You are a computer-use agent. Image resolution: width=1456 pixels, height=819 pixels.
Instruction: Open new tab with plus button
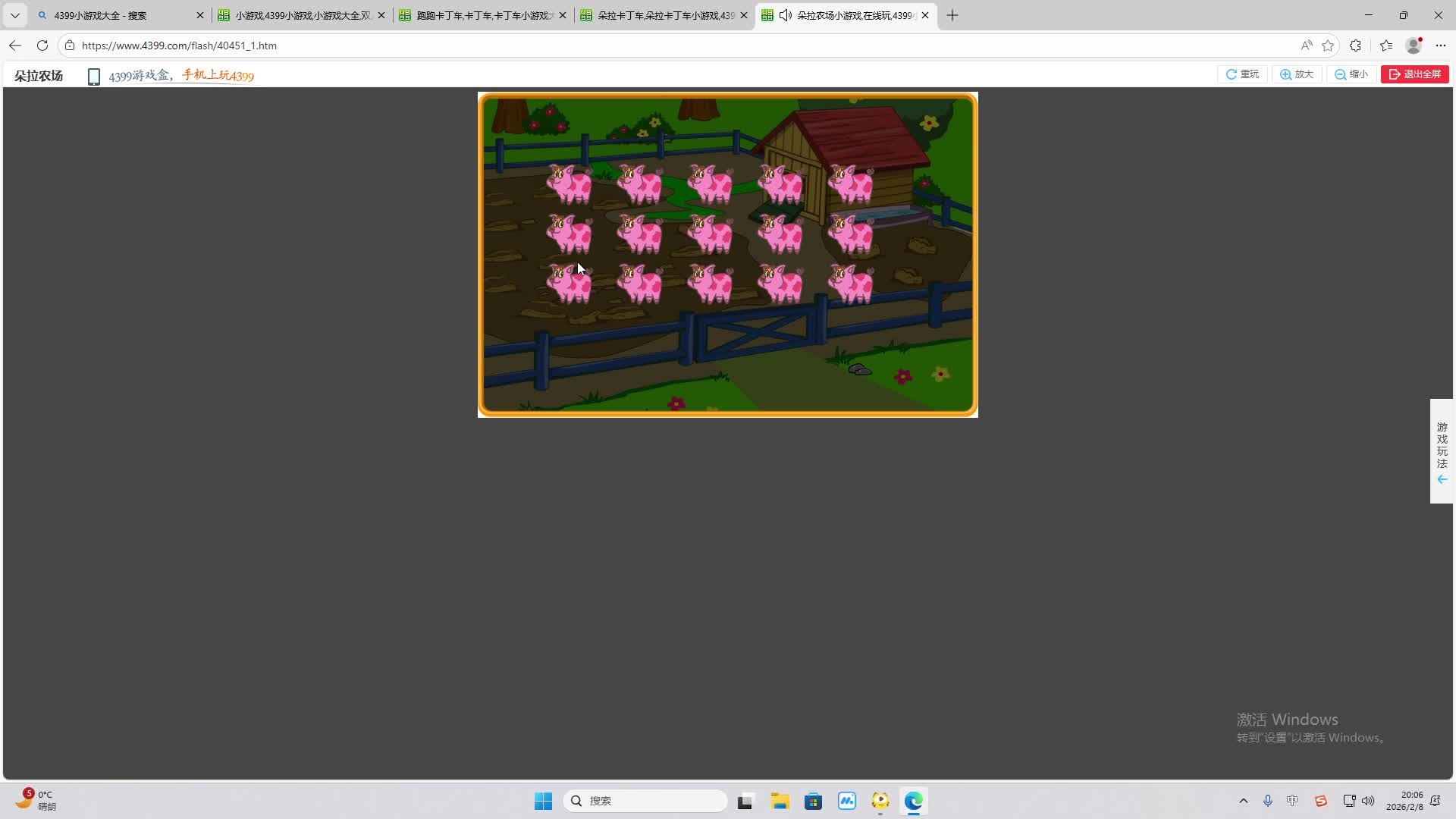952,15
